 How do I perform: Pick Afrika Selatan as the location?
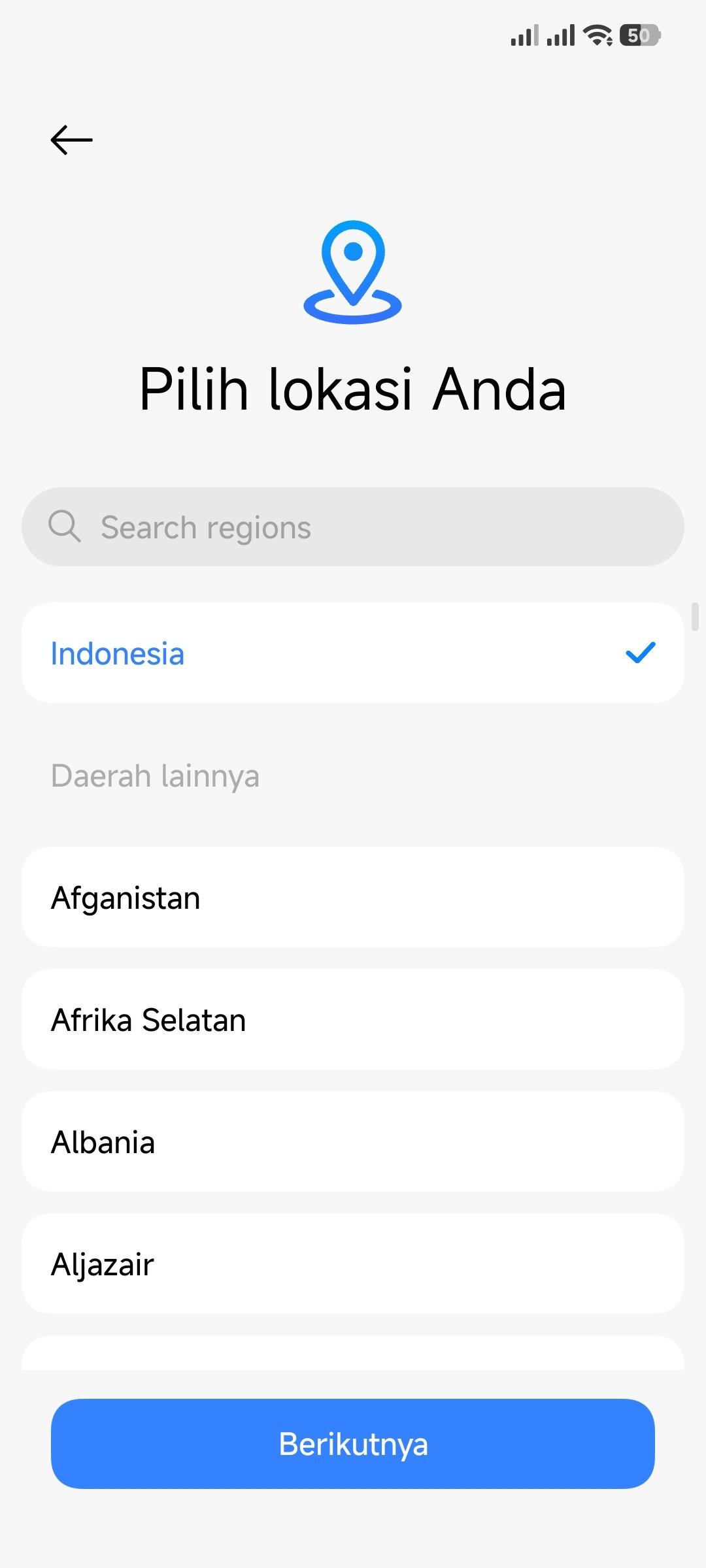point(353,1020)
